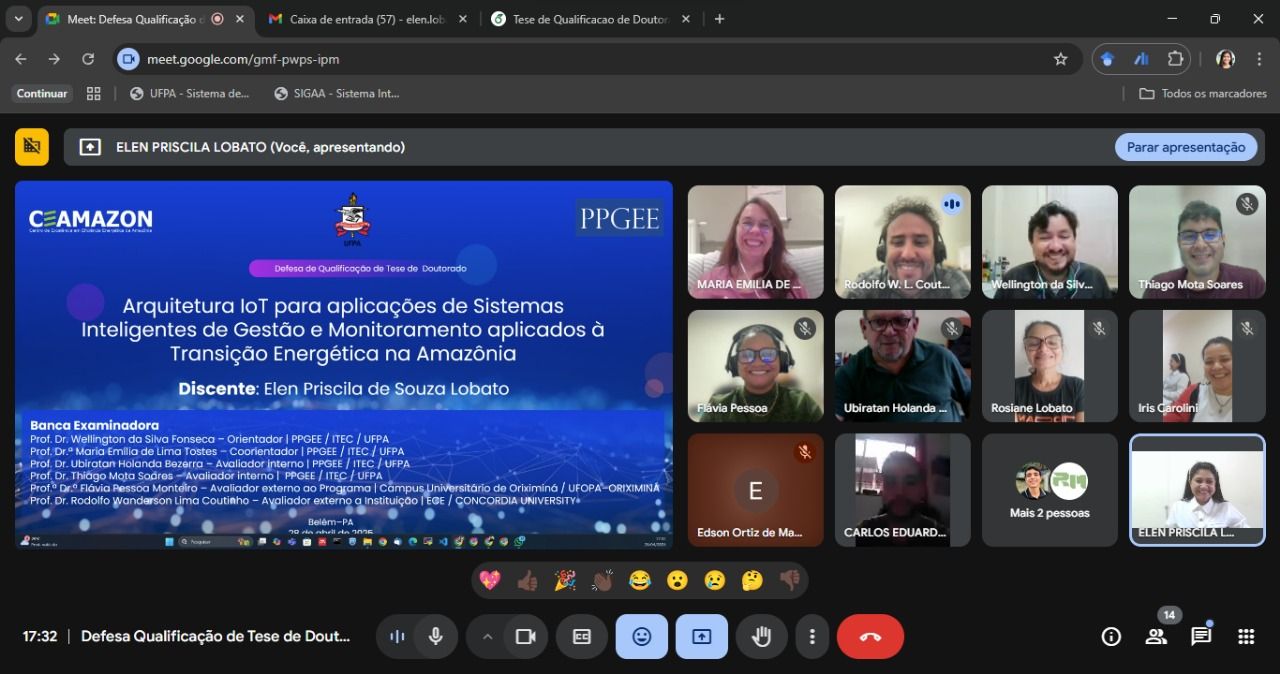
Task: Open meeting details info icon
Action: click(x=1111, y=637)
